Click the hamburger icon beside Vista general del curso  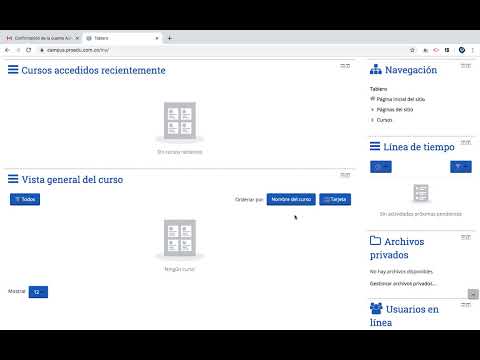click(x=13, y=179)
